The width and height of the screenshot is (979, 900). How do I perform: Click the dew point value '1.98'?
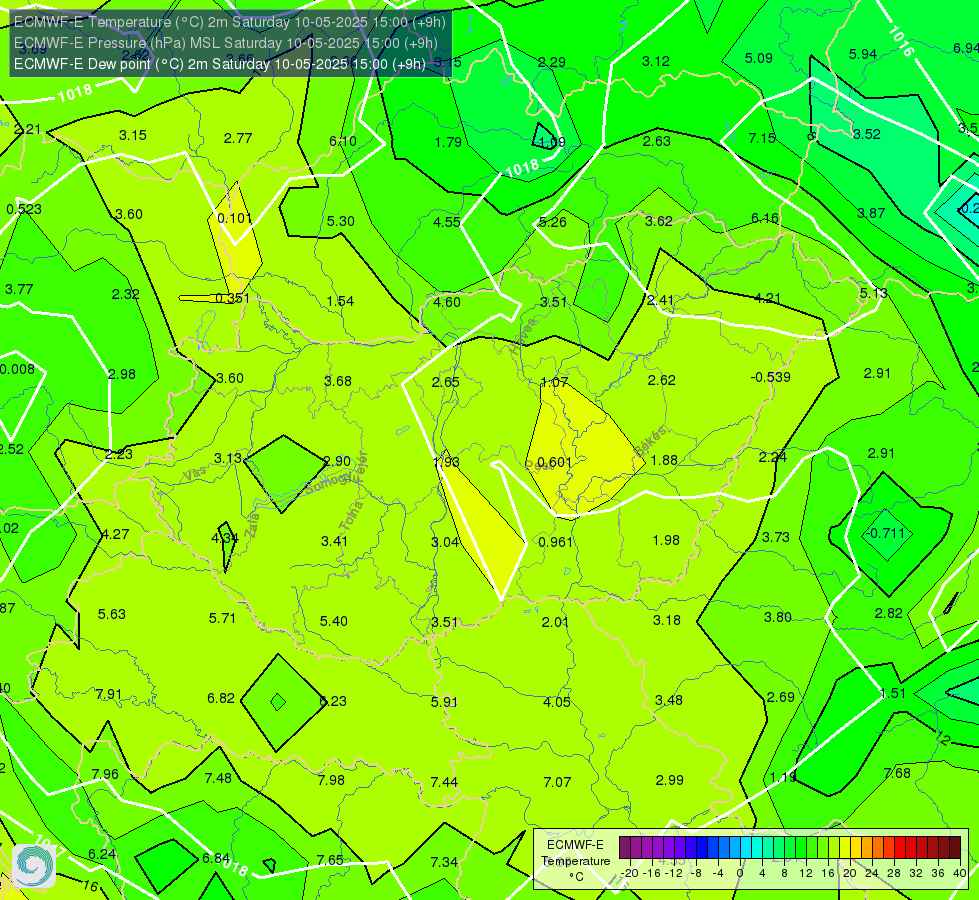point(666,540)
